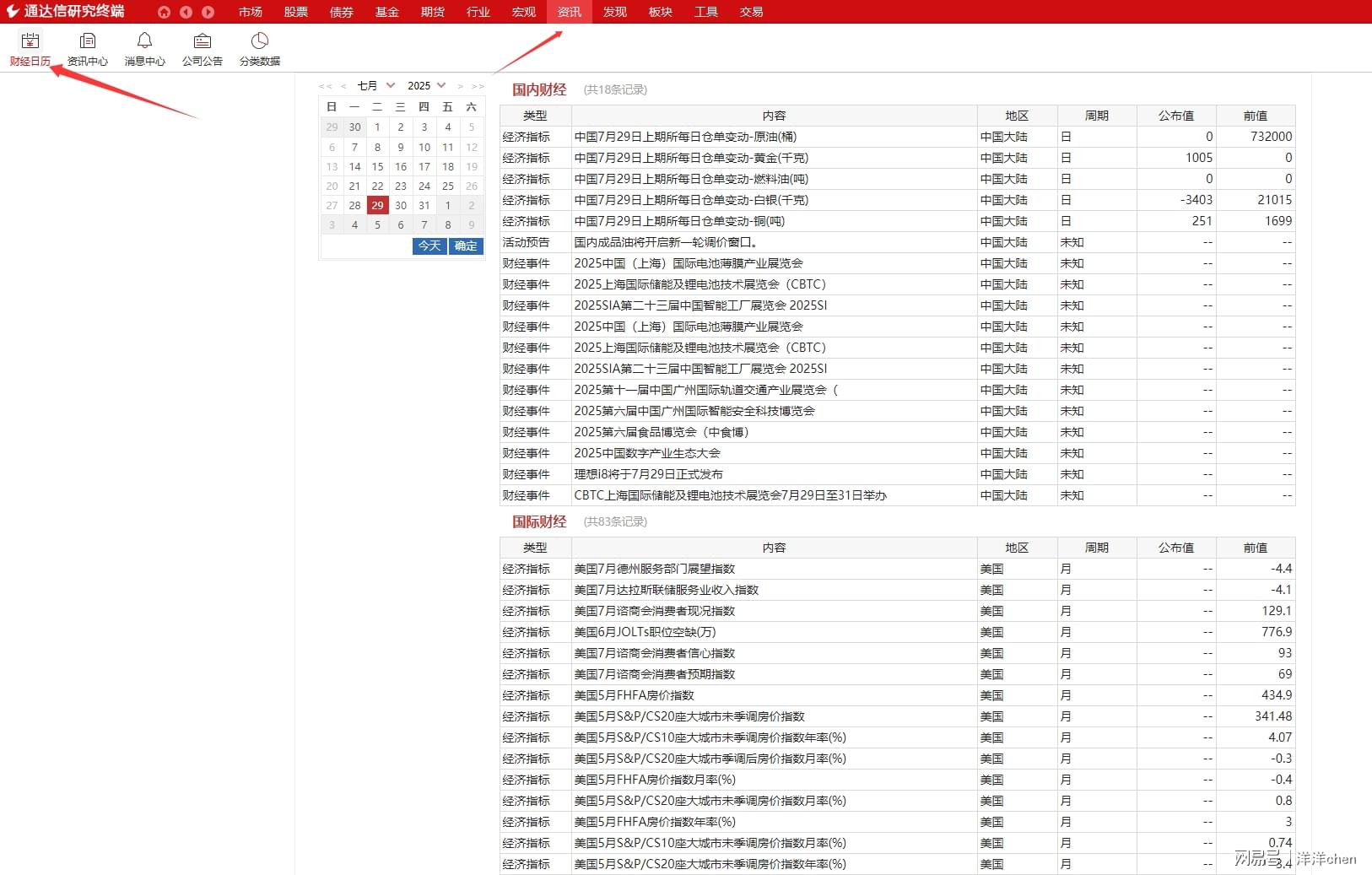
Task: Open the 工具 menu
Action: [706, 12]
